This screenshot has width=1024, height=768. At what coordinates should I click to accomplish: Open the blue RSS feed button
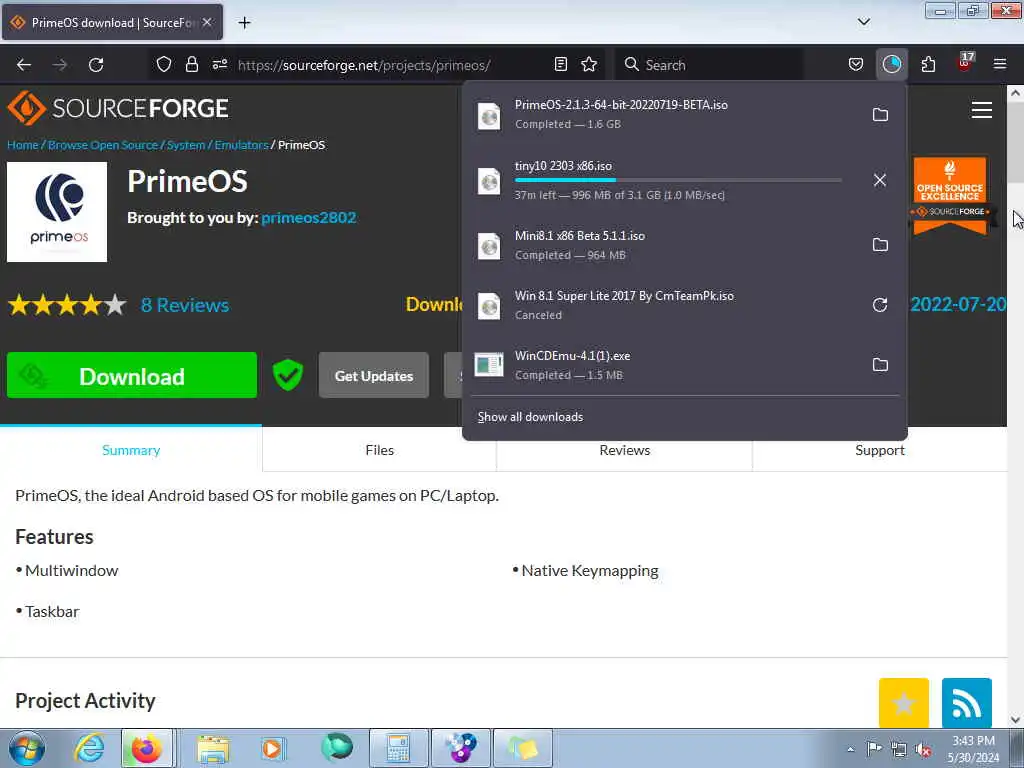(967, 703)
